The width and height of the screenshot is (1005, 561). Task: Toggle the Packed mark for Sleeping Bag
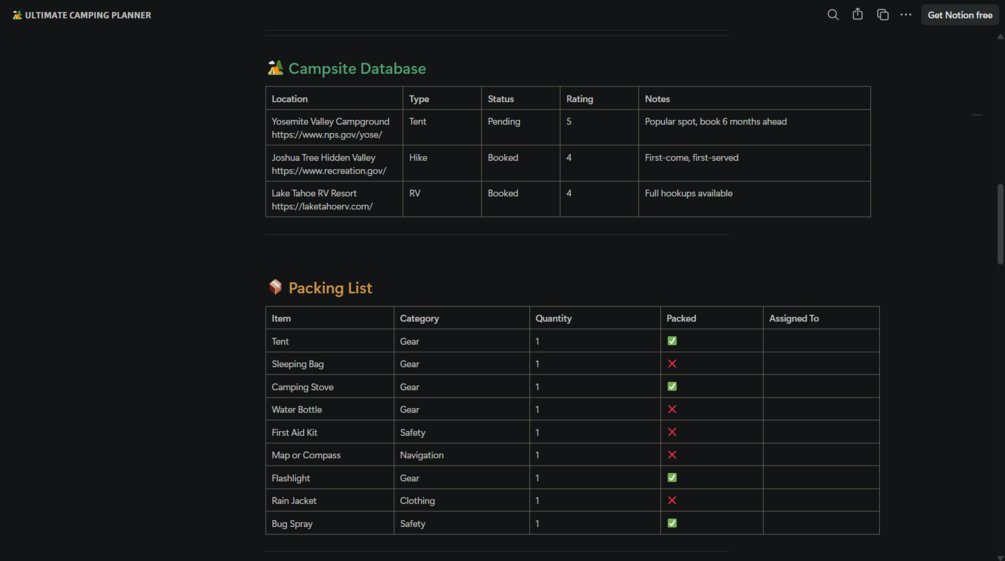point(672,364)
